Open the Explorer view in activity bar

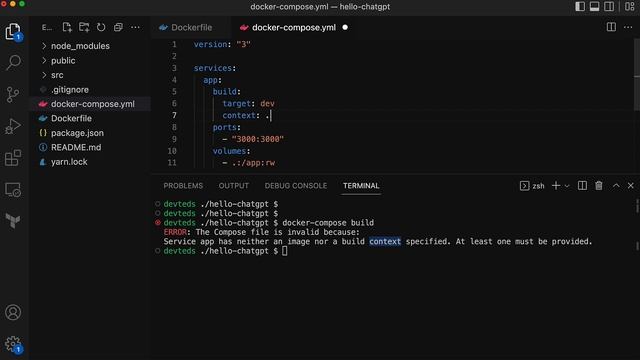point(13,31)
